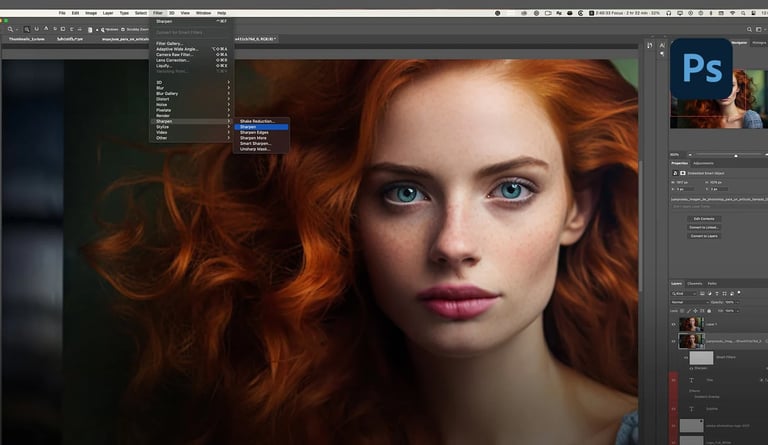Switch to the Adjustments tab
Viewport: 768px width, 445px height.
(x=703, y=163)
